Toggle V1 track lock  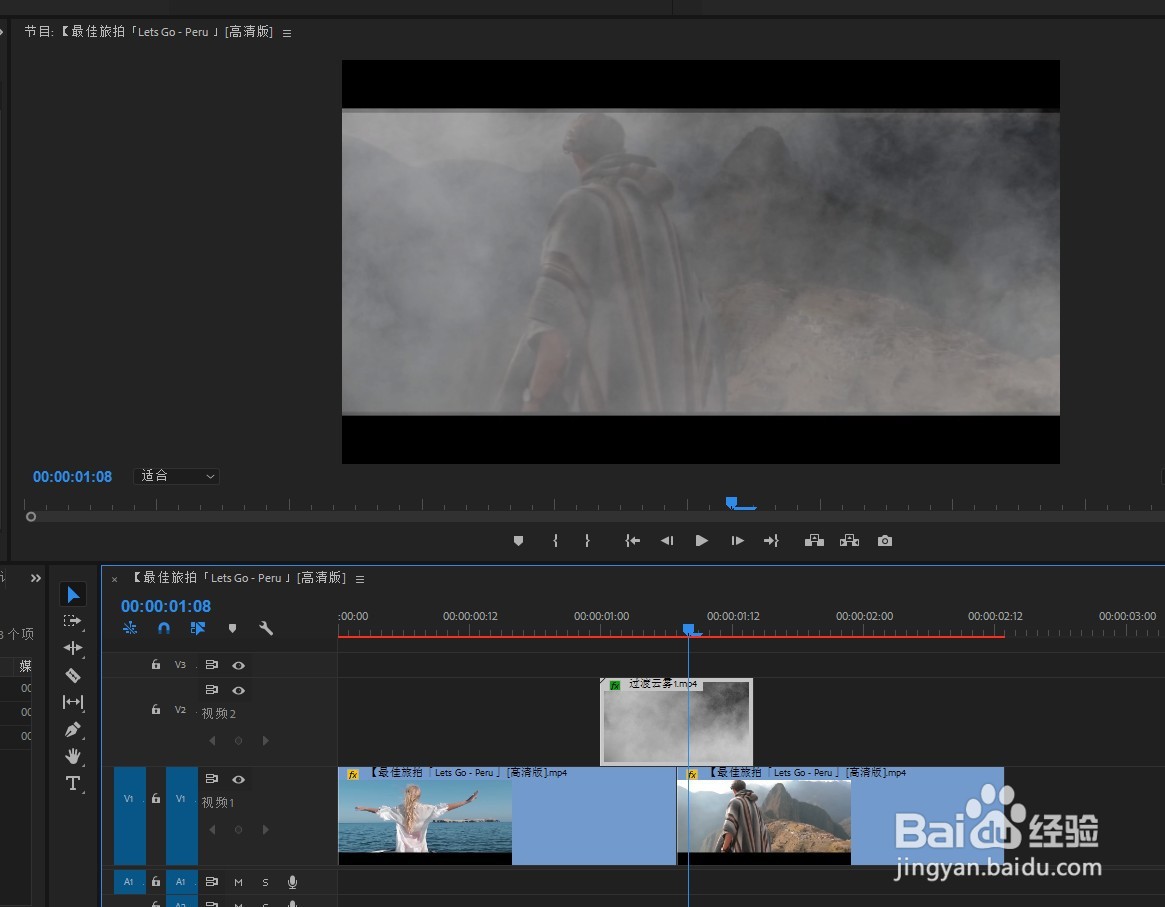coord(156,799)
